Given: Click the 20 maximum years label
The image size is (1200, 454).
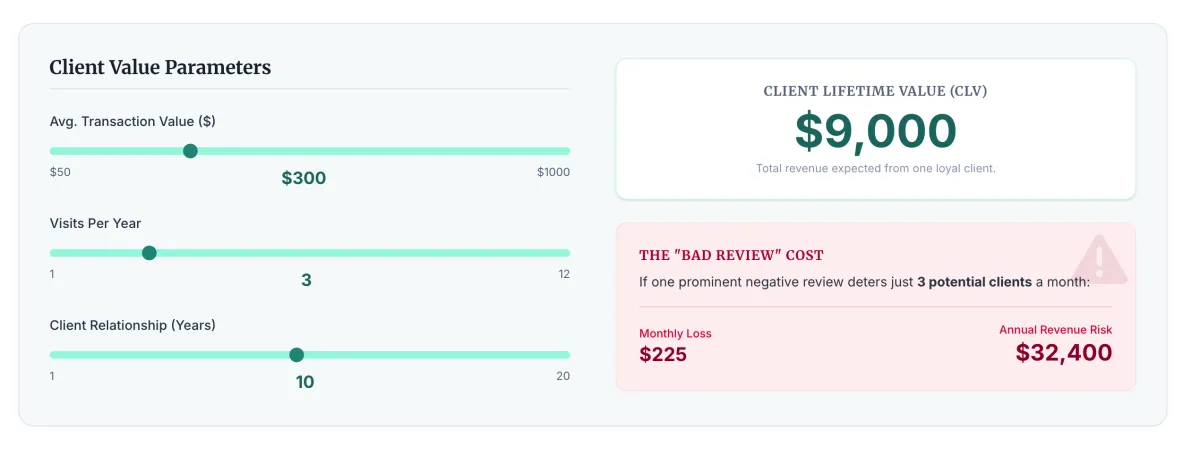Looking at the screenshot, I should (562, 376).
